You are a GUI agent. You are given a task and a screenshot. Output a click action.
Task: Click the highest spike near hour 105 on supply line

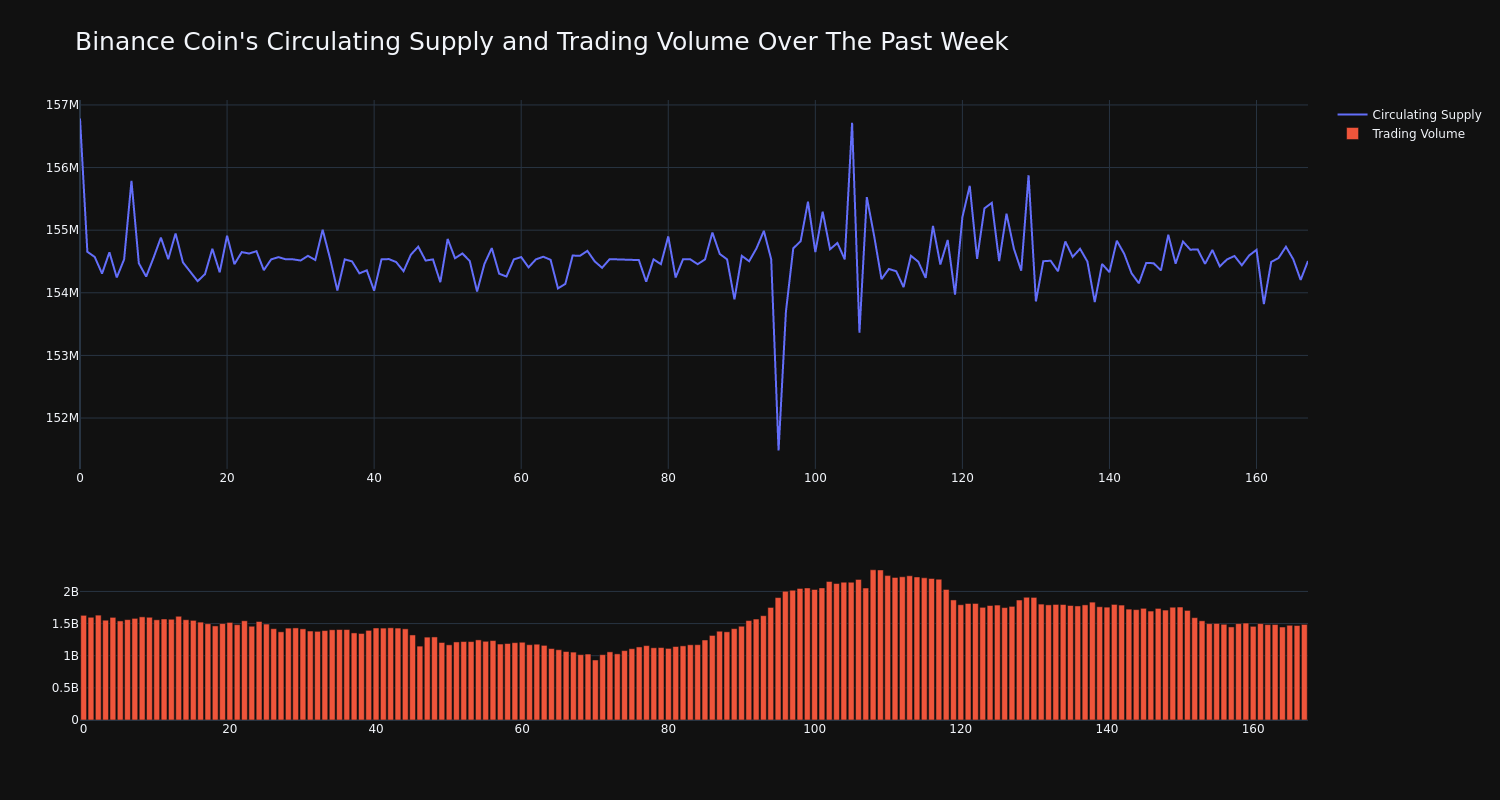coord(852,124)
